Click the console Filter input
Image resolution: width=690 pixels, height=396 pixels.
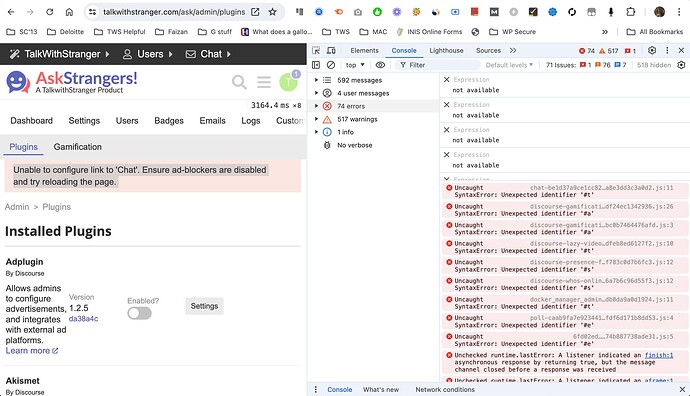pyautogui.click(x=438, y=65)
